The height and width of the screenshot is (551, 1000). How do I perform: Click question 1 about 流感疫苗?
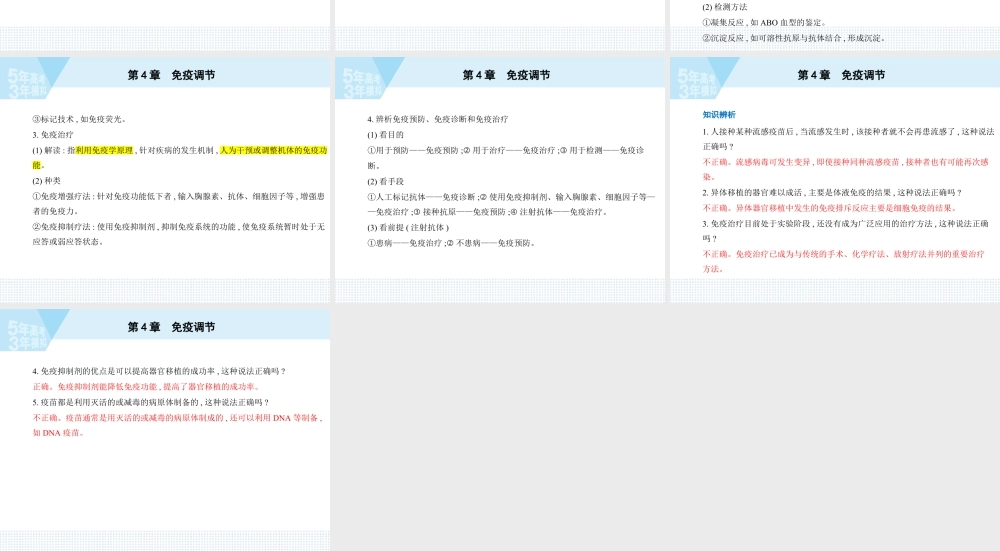848,139
